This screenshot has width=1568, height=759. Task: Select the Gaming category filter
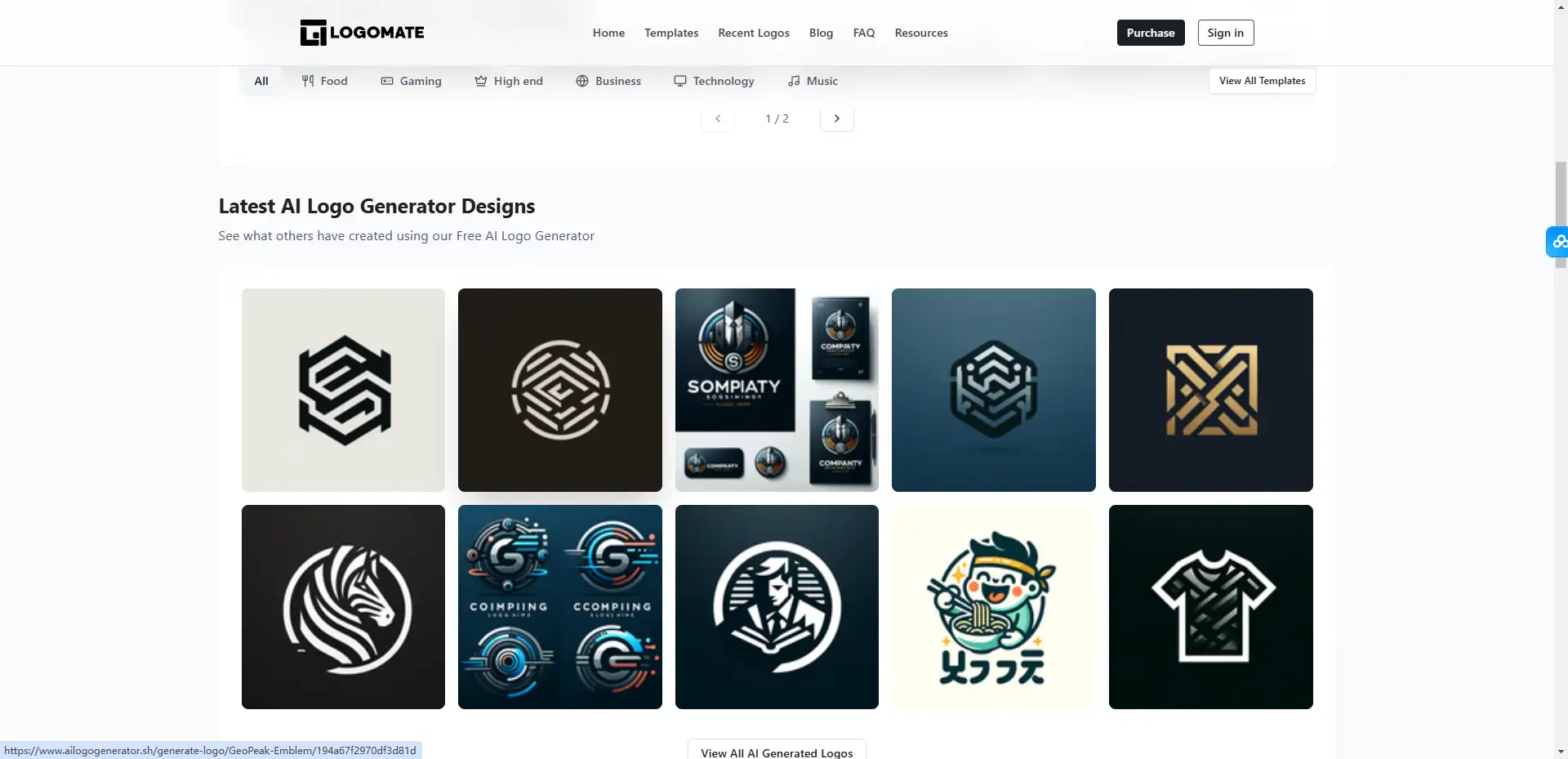[411, 81]
